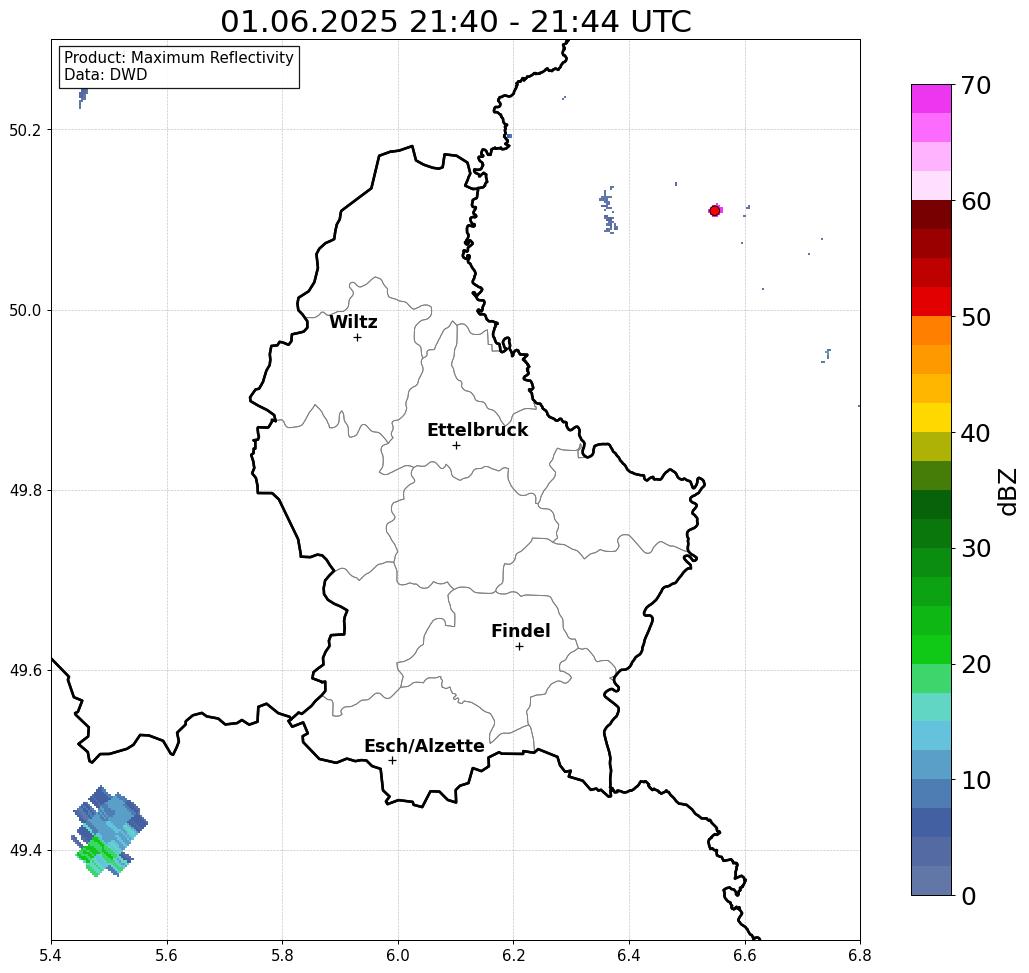This screenshot has width=1029, height=973.
Task: Click the 49.8 latitude tick label
Action: 25,490
